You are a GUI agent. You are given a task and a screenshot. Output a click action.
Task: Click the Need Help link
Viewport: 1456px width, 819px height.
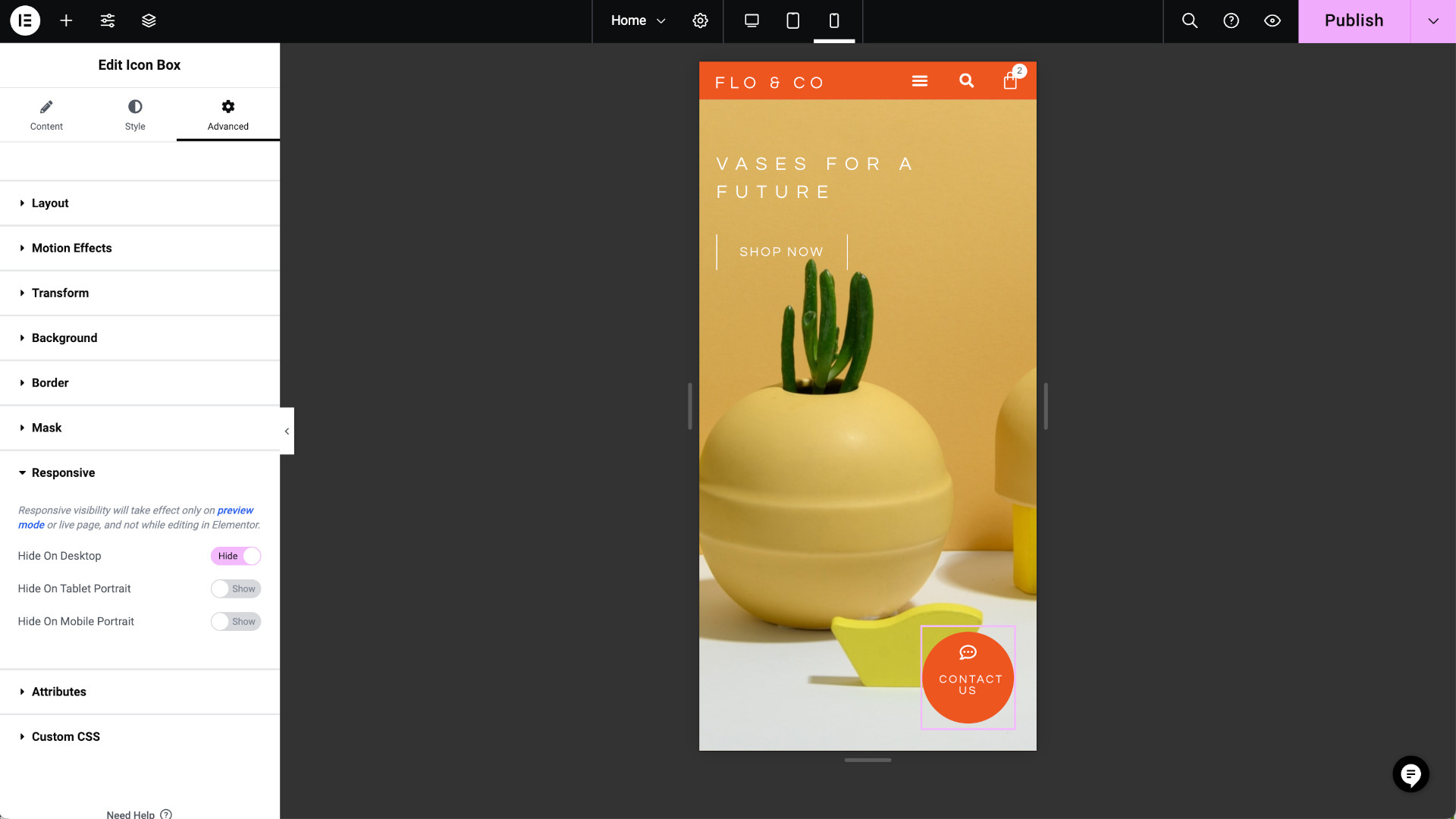[139, 814]
